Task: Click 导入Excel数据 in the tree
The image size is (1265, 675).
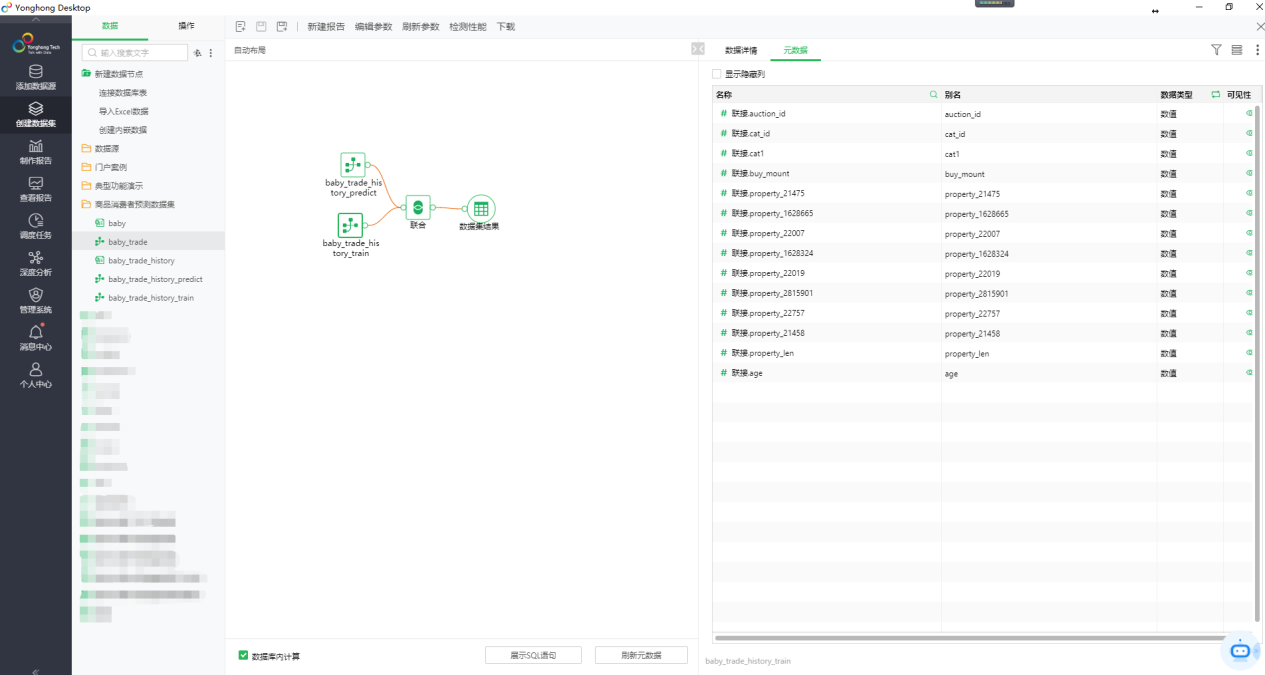Action: pyautogui.click(x=124, y=111)
